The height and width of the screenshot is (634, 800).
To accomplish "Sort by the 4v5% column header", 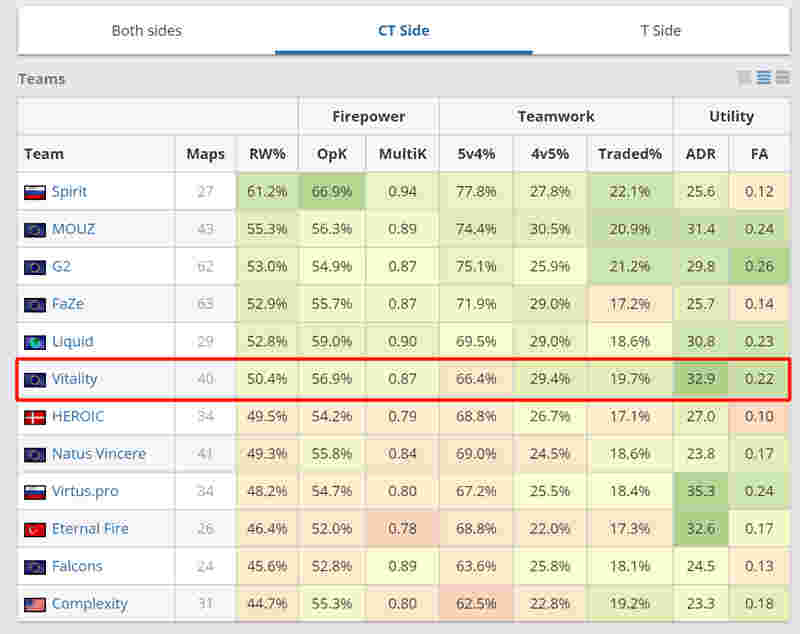I will [x=550, y=154].
